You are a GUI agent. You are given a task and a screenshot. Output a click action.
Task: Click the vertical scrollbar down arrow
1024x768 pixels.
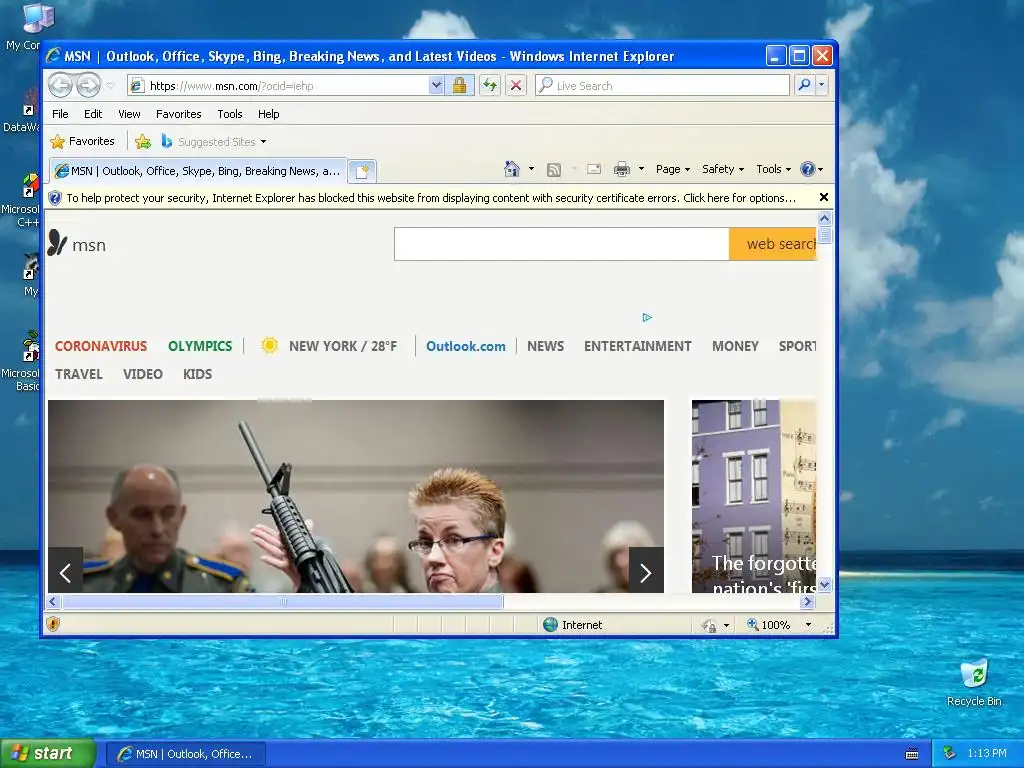coord(824,584)
